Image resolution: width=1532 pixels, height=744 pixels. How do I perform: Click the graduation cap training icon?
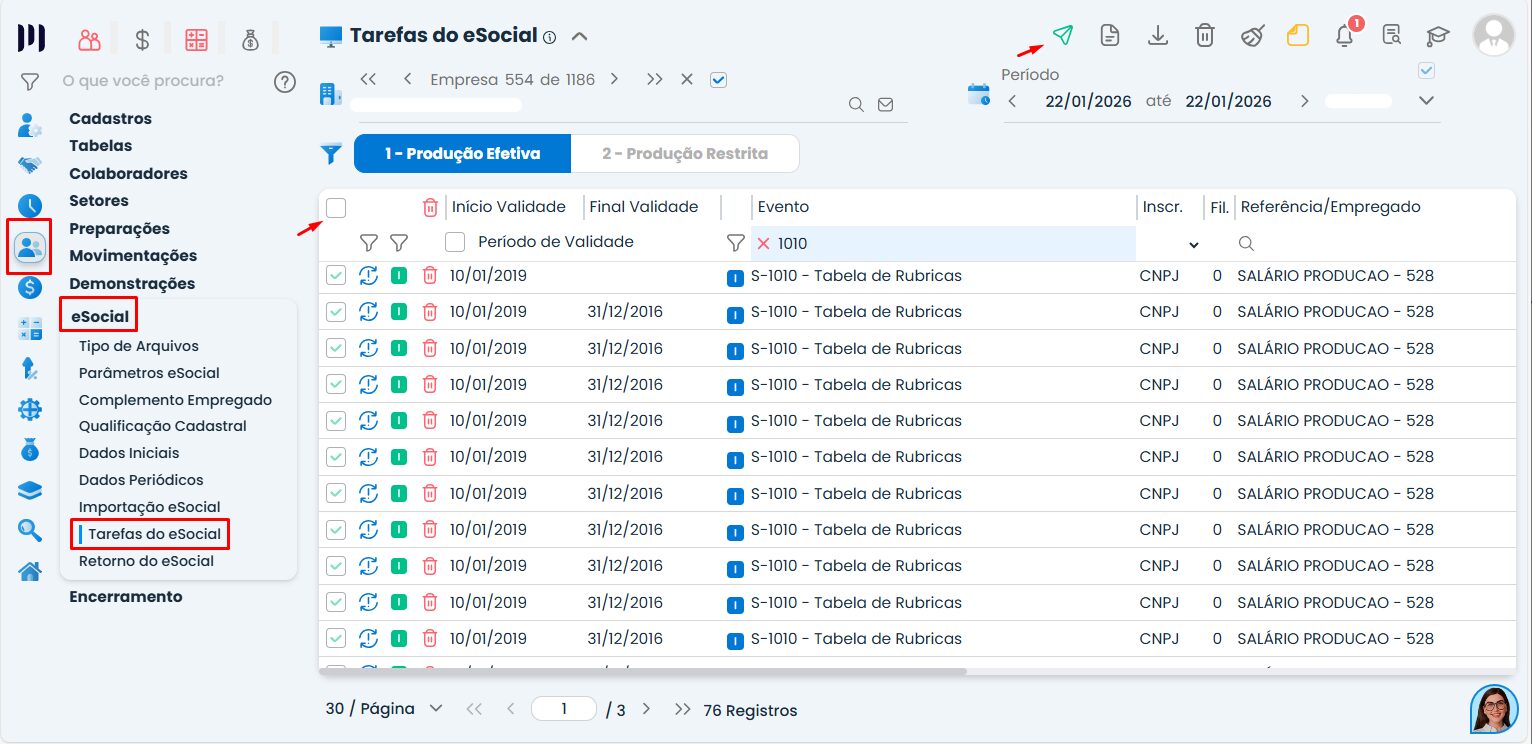[1437, 34]
